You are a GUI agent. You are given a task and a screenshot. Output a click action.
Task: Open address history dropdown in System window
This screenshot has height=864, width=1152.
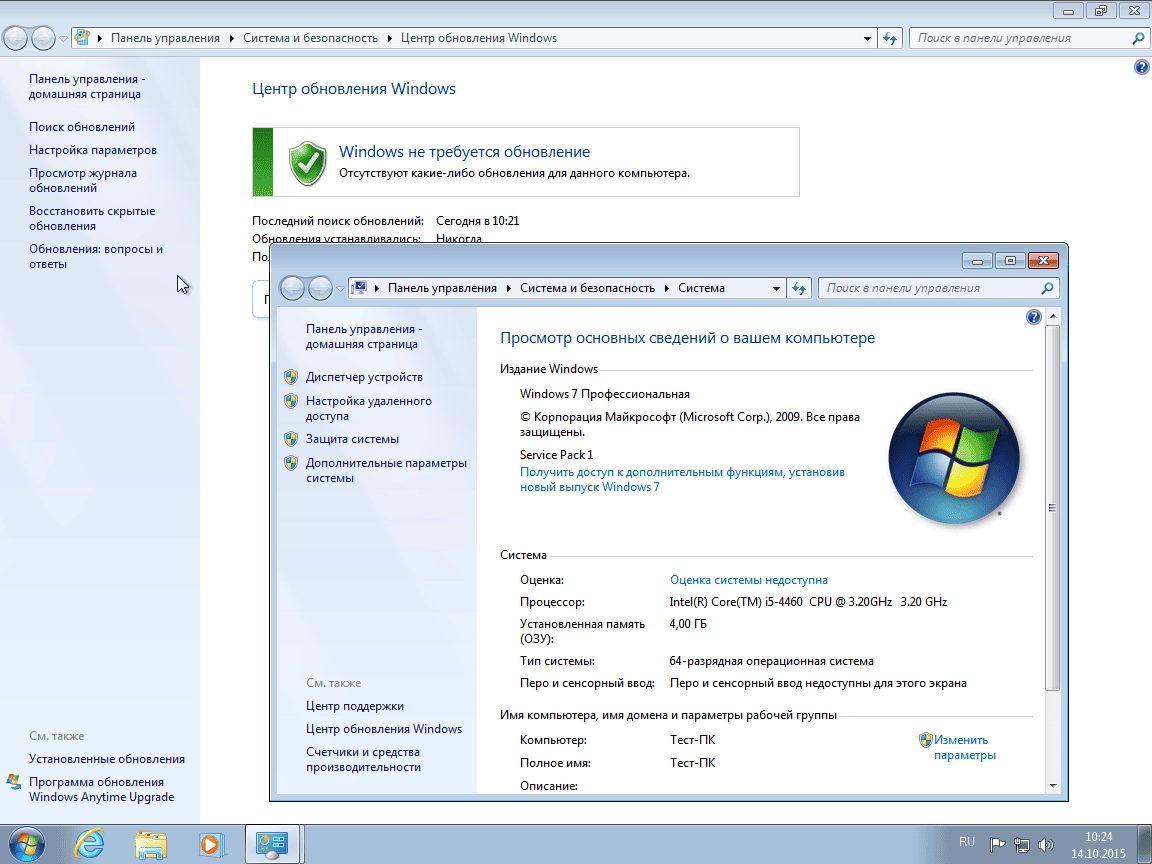[x=776, y=288]
